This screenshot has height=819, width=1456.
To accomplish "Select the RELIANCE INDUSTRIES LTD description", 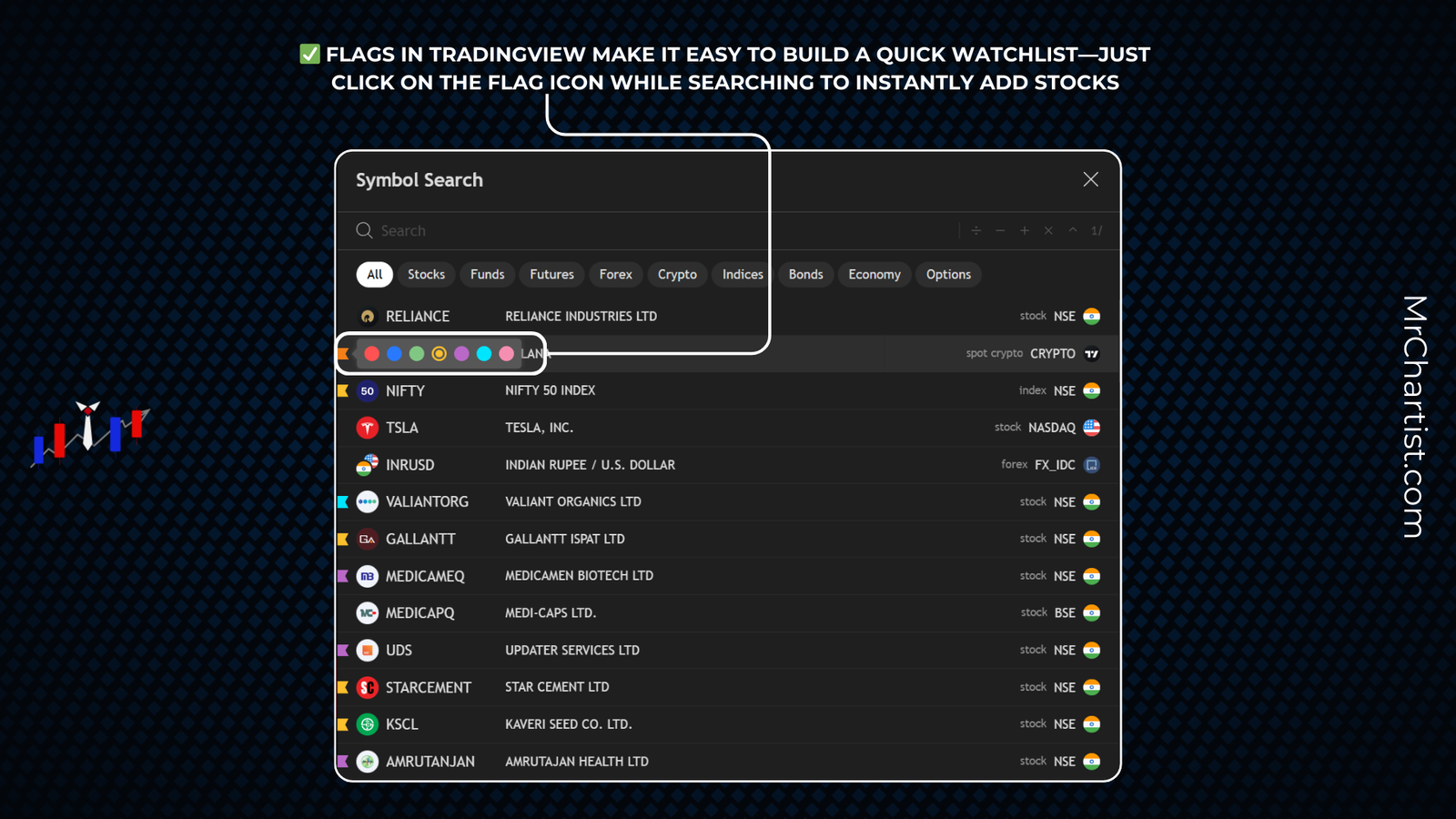I will tap(581, 317).
